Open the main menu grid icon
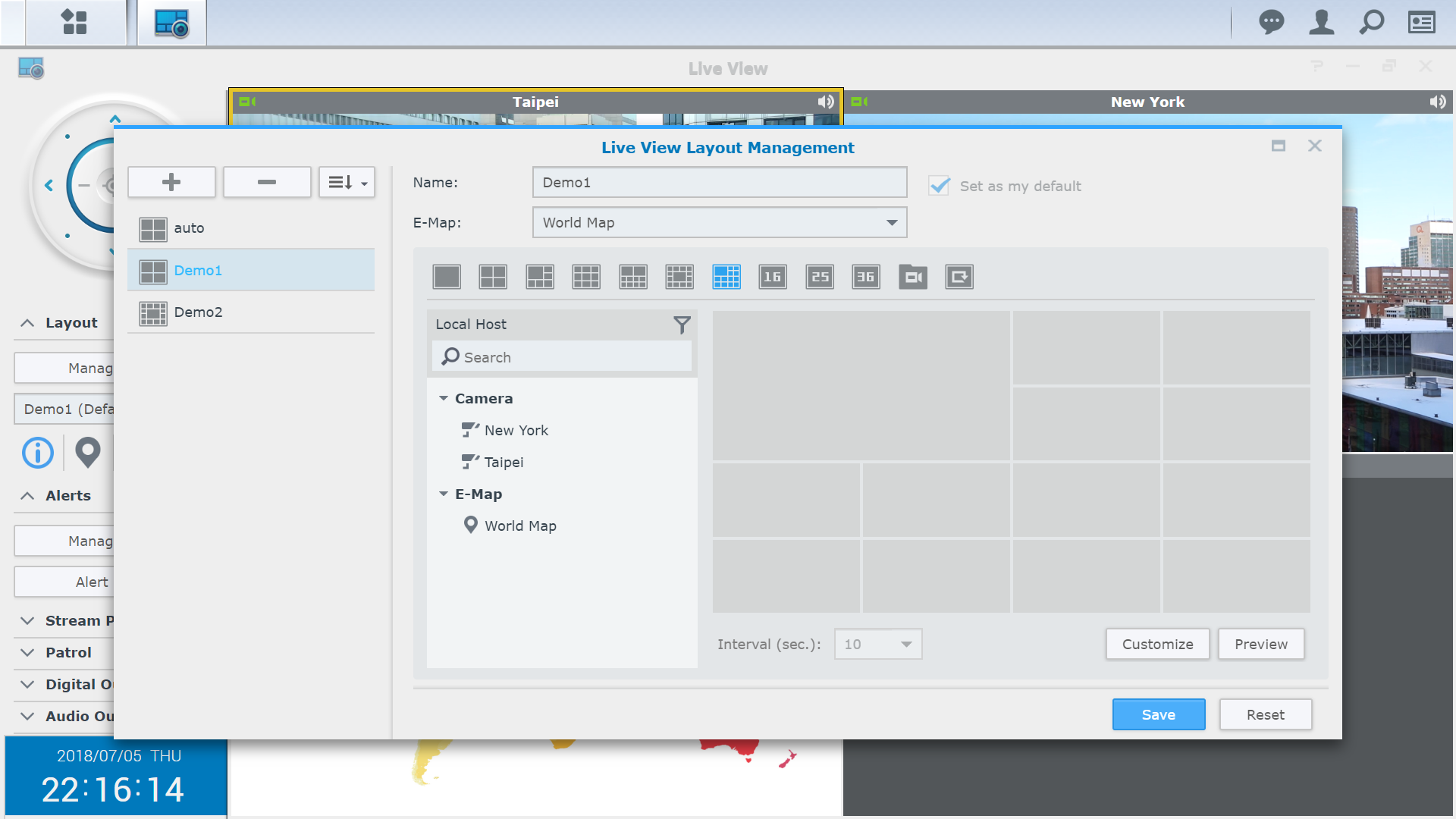Image resolution: width=1456 pixels, height=819 pixels. [x=74, y=22]
